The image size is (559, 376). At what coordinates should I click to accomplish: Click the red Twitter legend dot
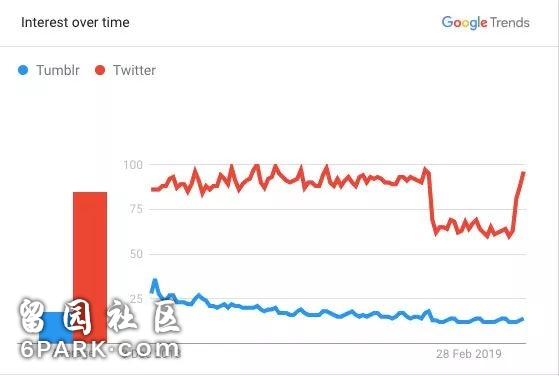(100, 70)
